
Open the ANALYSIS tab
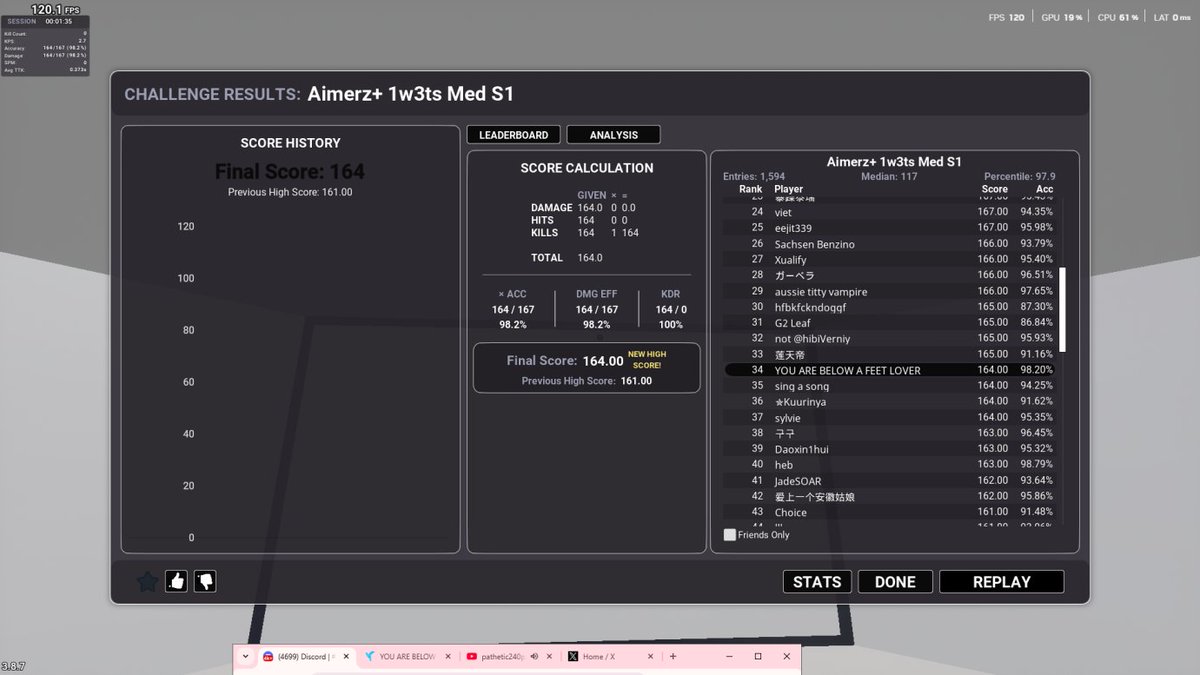tap(613, 135)
